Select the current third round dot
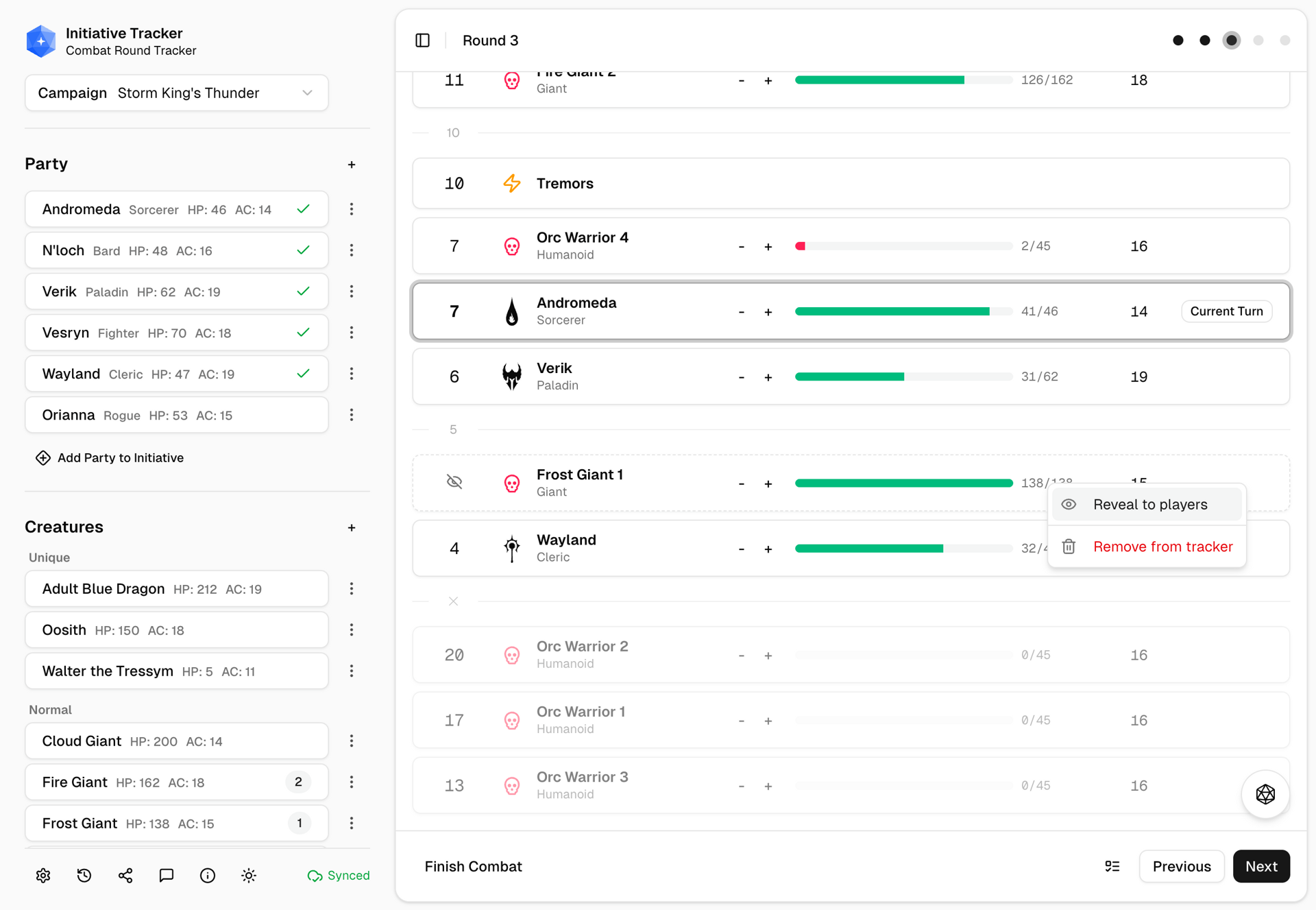The image size is (1316, 910). [x=1232, y=40]
